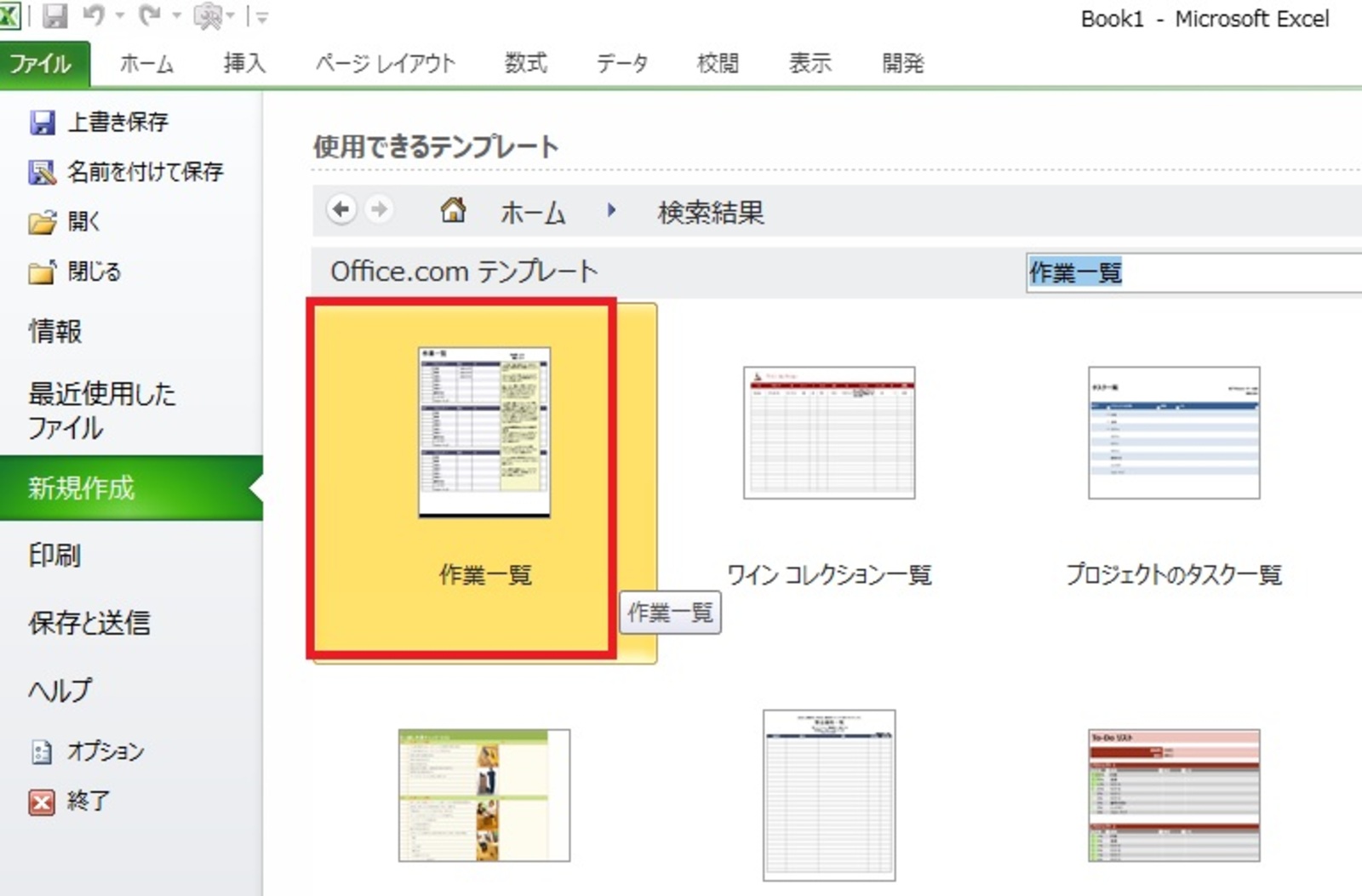This screenshot has height=896, width=1362.
Task: Click 開く to open a file
Action: [83, 222]
